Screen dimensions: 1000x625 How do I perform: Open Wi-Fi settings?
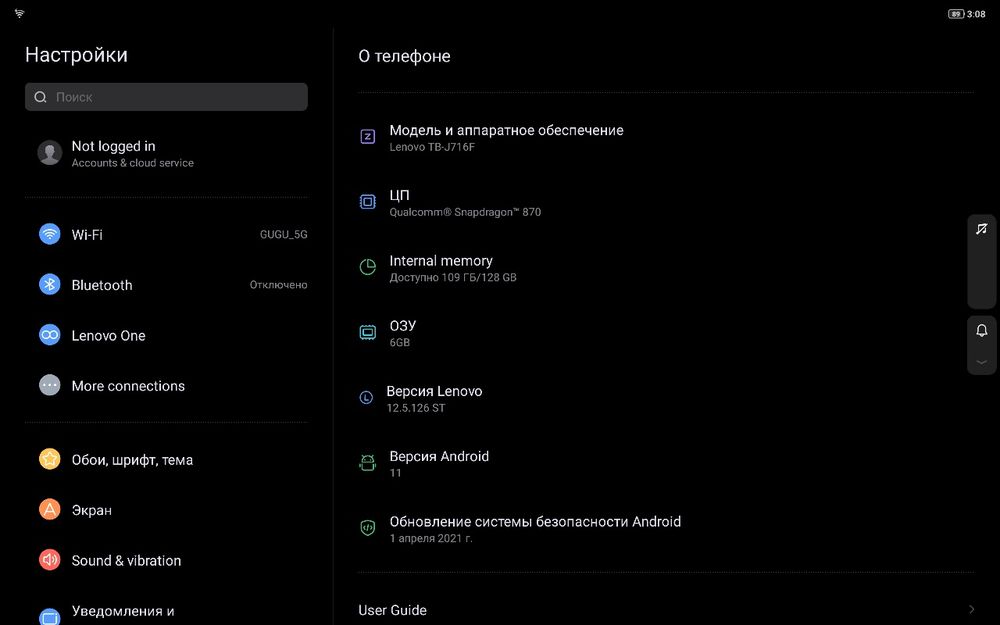(x=166, y=234)
